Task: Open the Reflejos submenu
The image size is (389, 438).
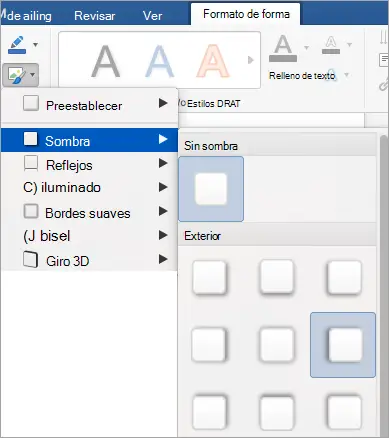Action: tap(90, 165)
